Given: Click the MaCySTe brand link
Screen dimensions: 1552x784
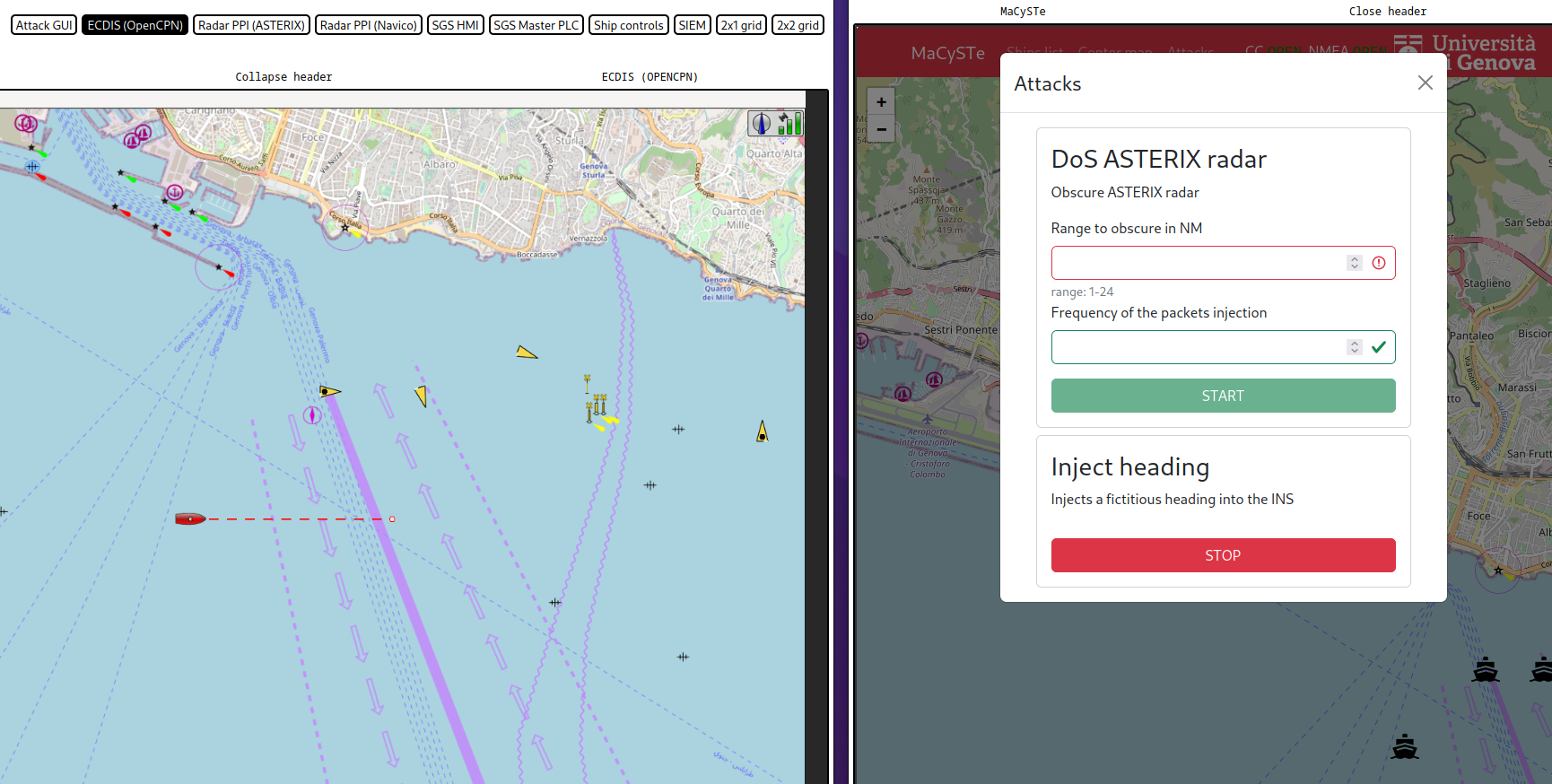Looking at the screenshot, I should 947,53.
